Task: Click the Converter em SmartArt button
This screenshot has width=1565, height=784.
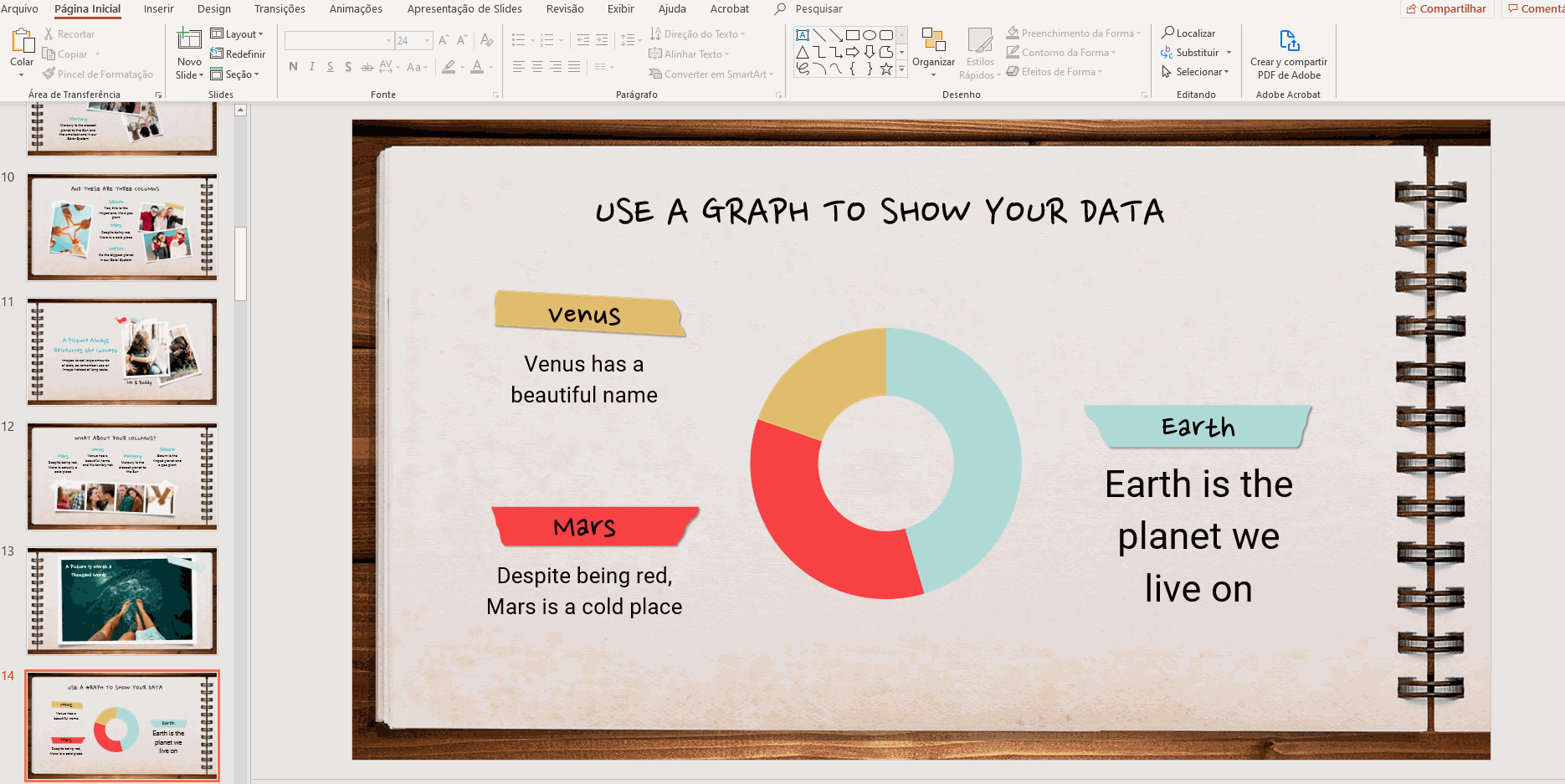Action: (x=711, y=74)
